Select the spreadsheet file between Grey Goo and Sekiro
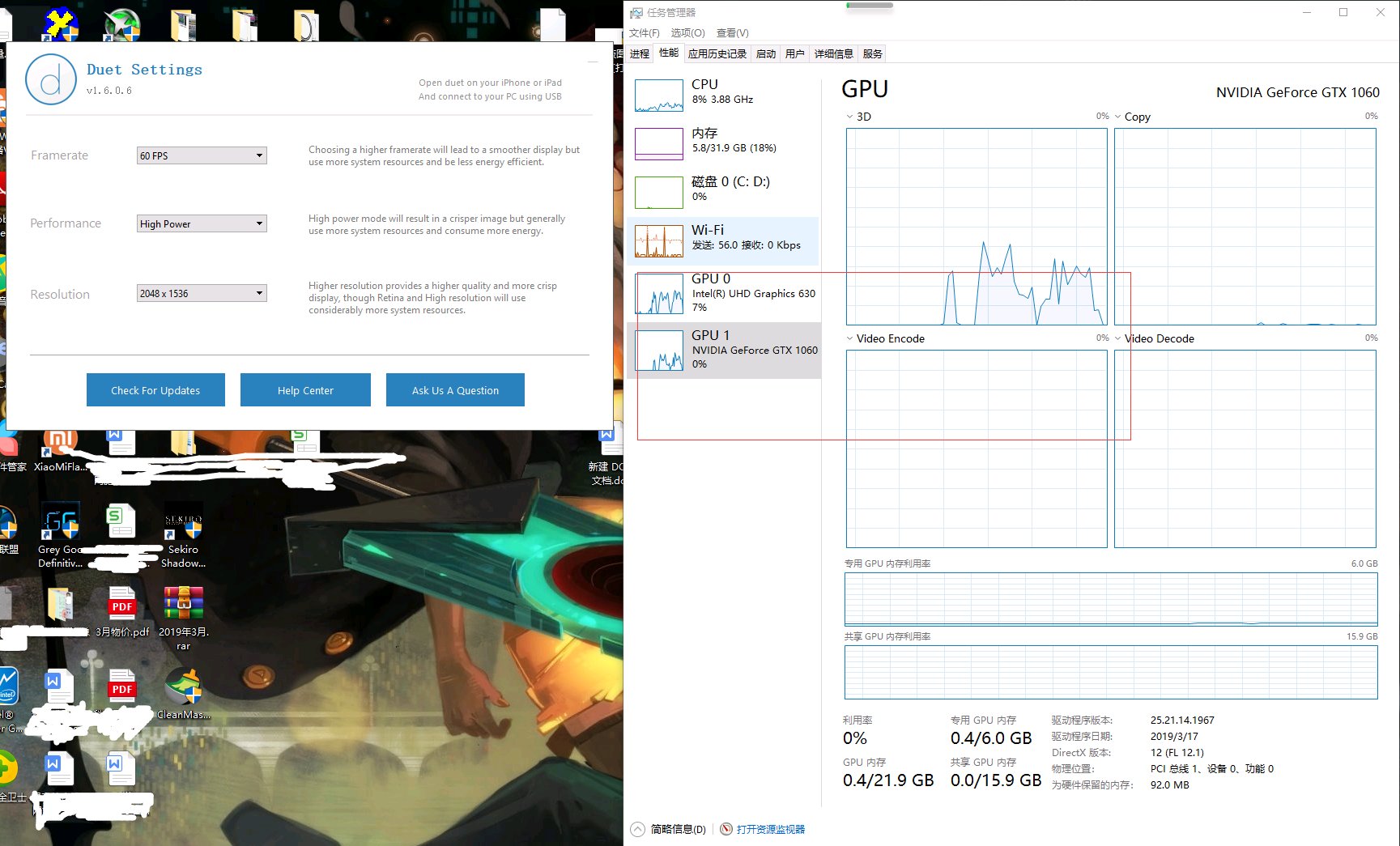Image resolution: width=1400 pixels, height=846 pixels. pos(121,521)
